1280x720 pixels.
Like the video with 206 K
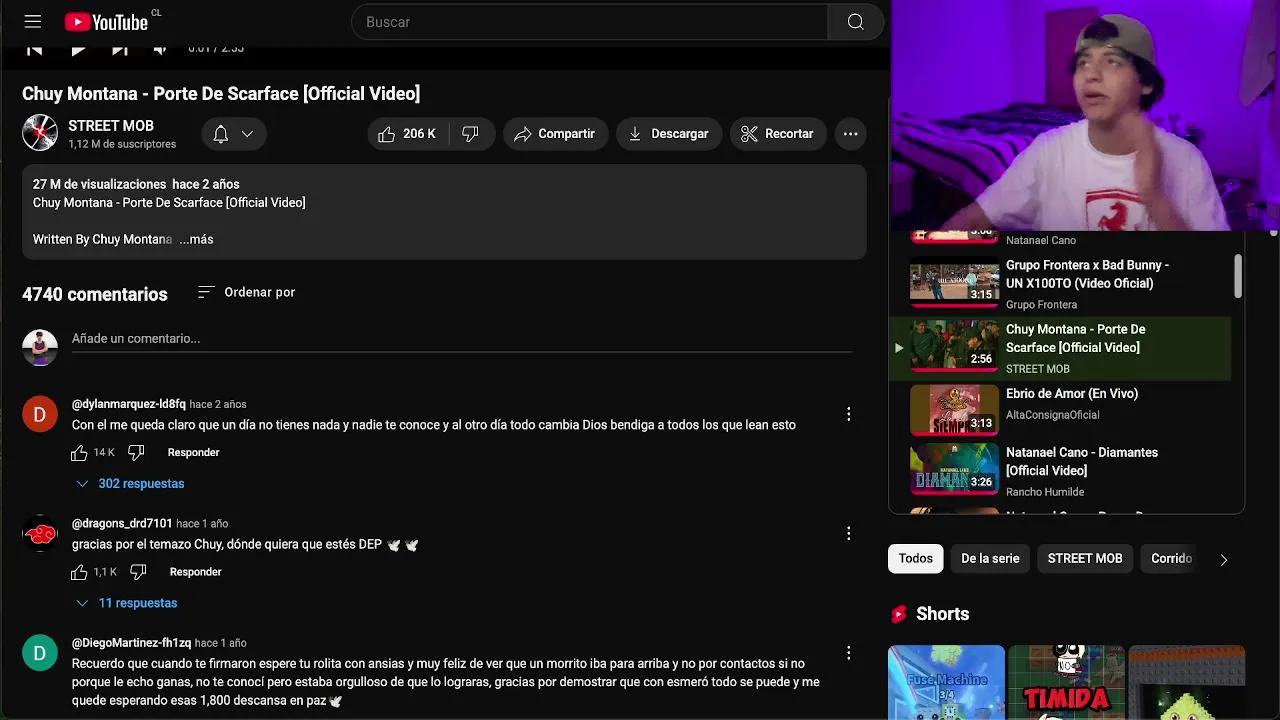click(408, 134)
